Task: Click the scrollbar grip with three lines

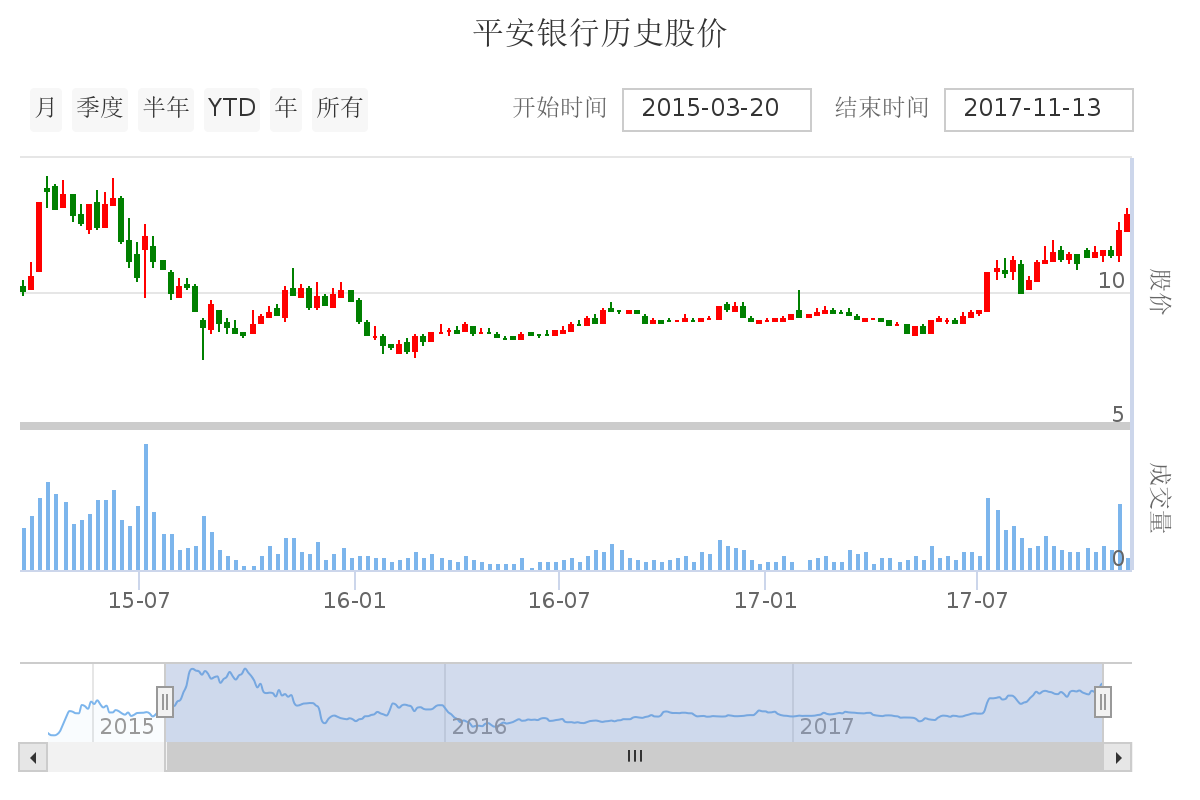Action: point(635,757)
